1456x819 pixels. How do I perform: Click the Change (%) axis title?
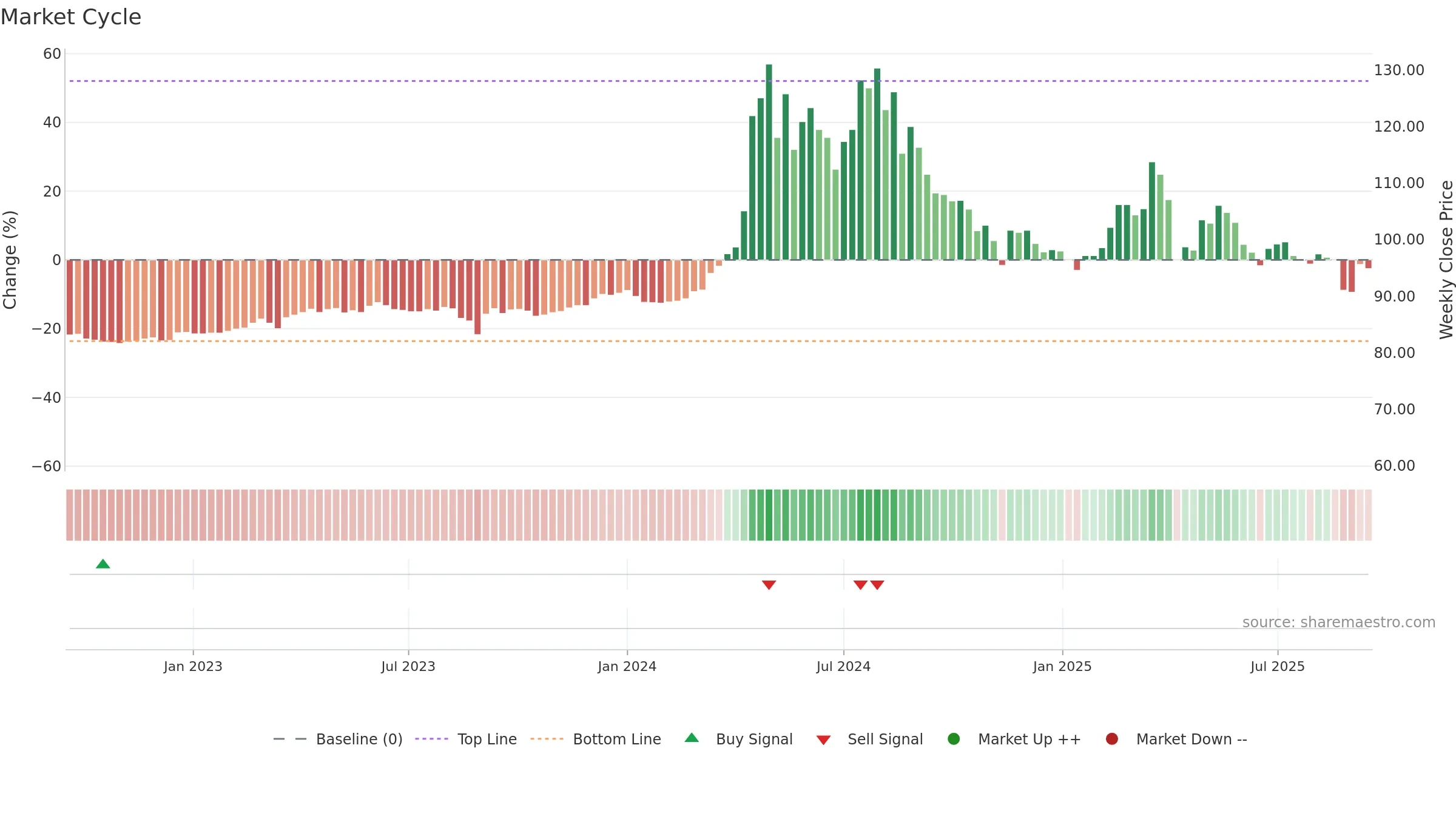[x=10, y=260]
